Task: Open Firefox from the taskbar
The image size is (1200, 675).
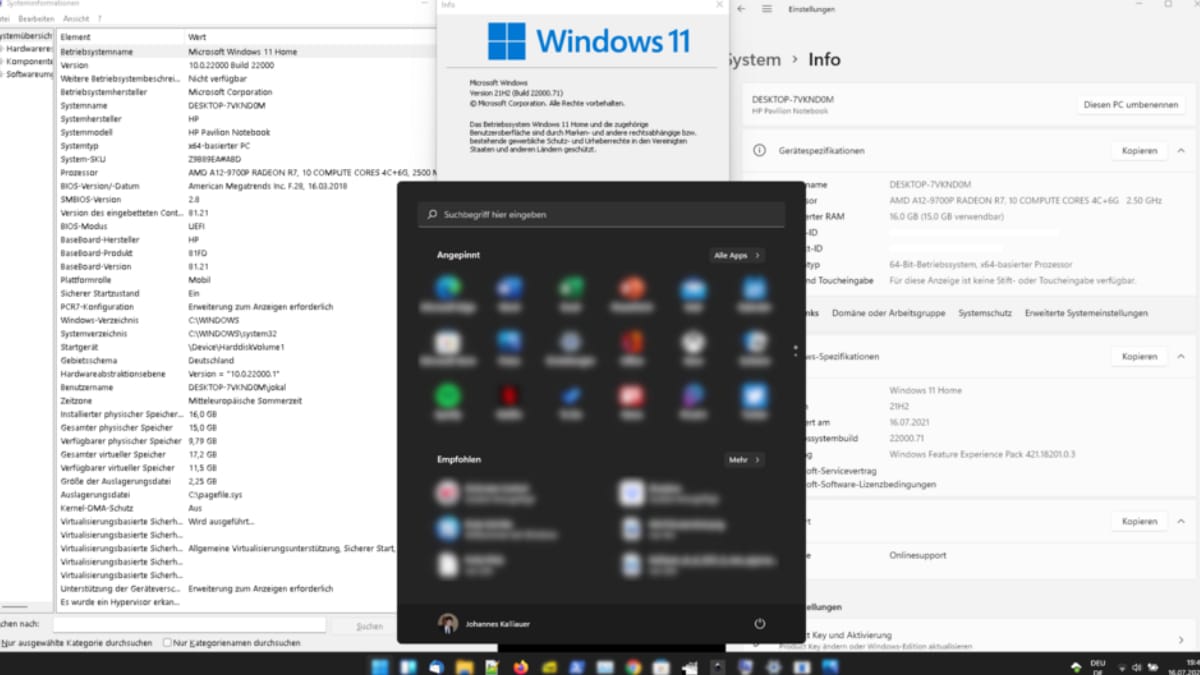Action: (520, 667)
